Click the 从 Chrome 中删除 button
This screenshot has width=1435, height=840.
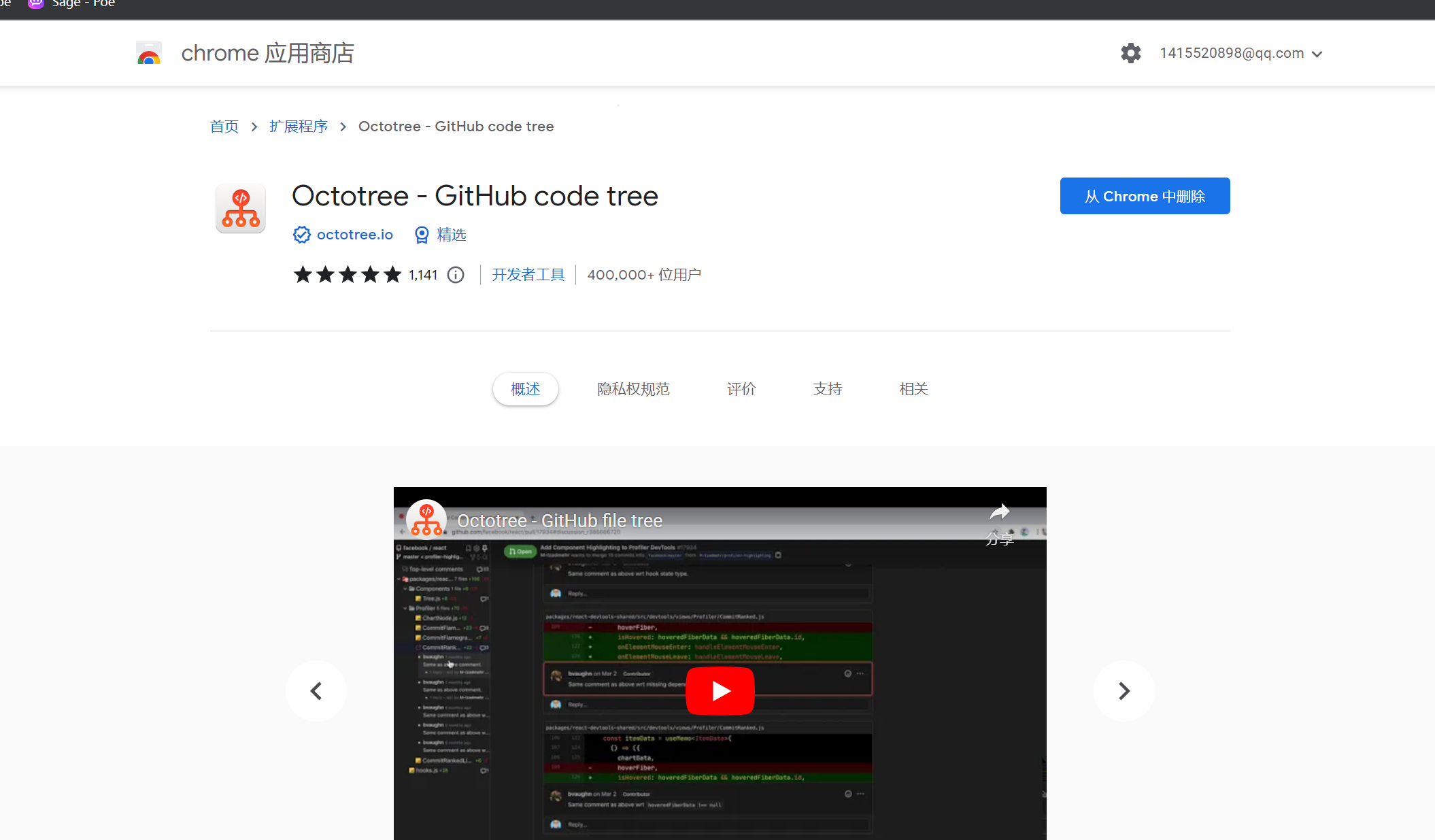click(x=1145, y=196)
